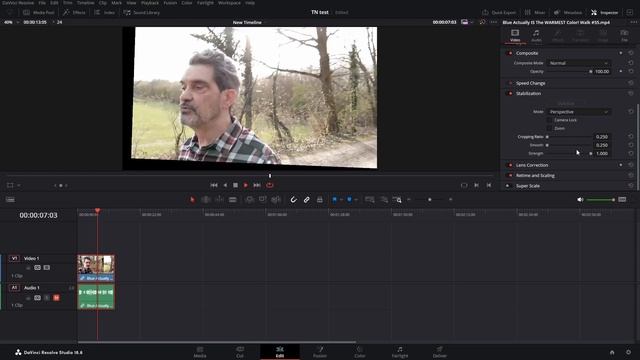Open the Stabilization Mode Perspective dropdown
640x360 pixels.
tap(578, 112)
